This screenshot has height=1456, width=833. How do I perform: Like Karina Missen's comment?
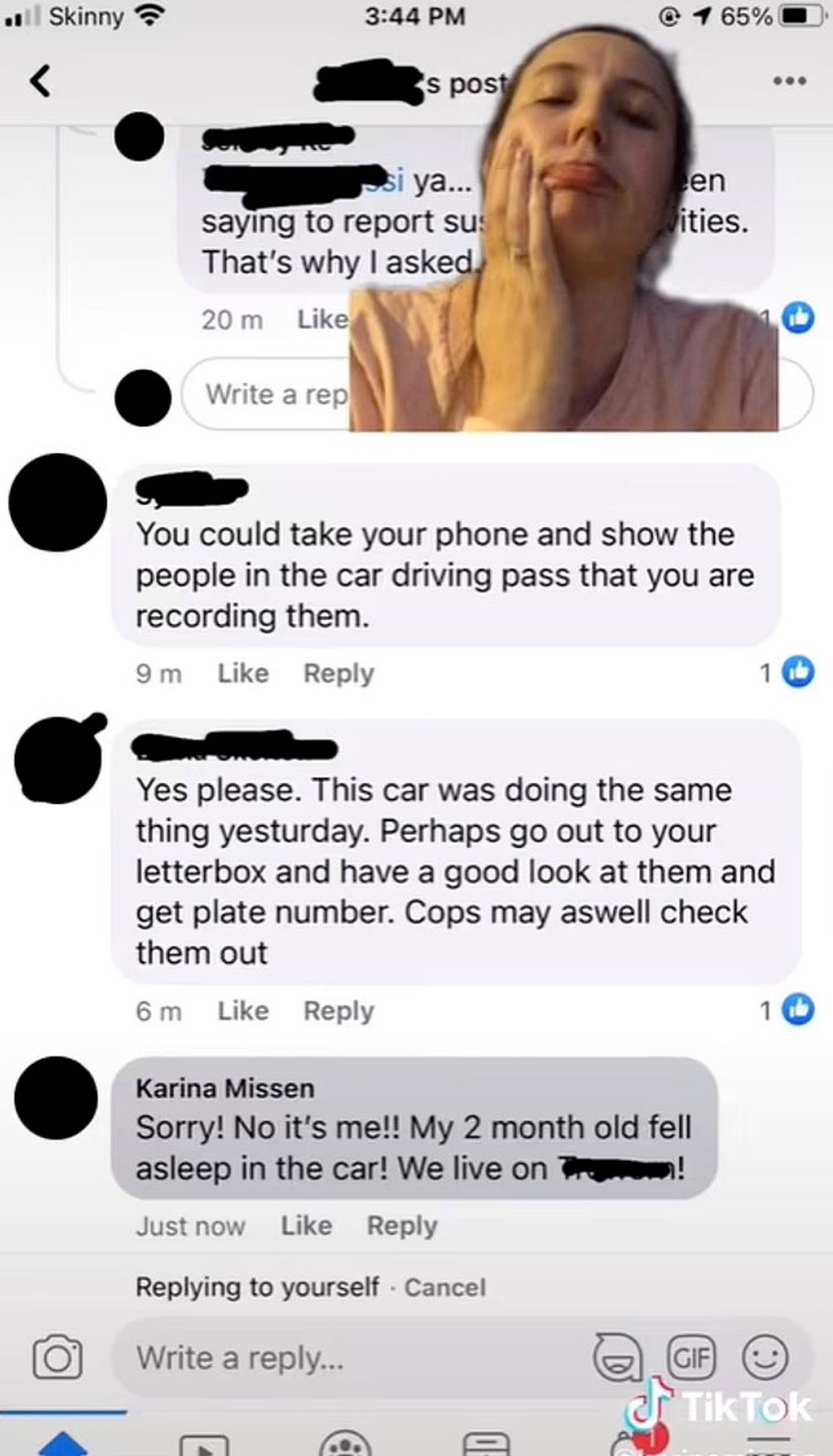(x=307, y=1225)
